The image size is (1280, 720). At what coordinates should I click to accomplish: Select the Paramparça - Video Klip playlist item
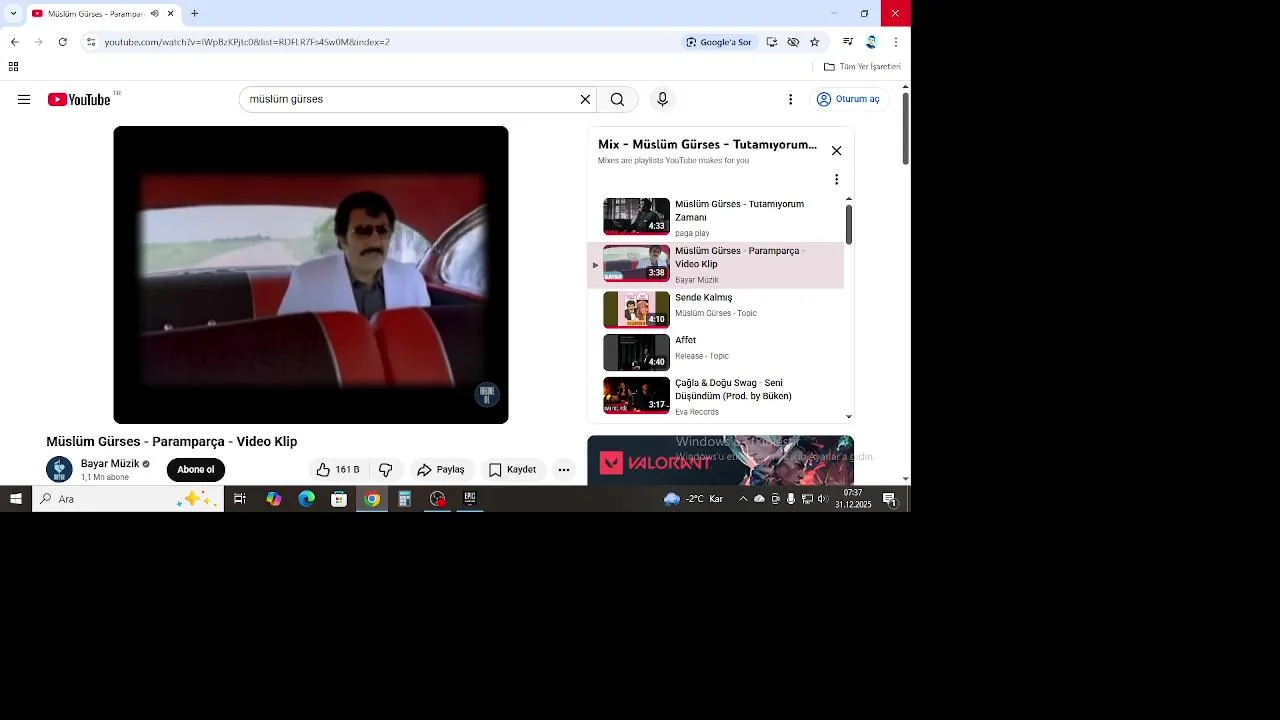pos(715,265)
